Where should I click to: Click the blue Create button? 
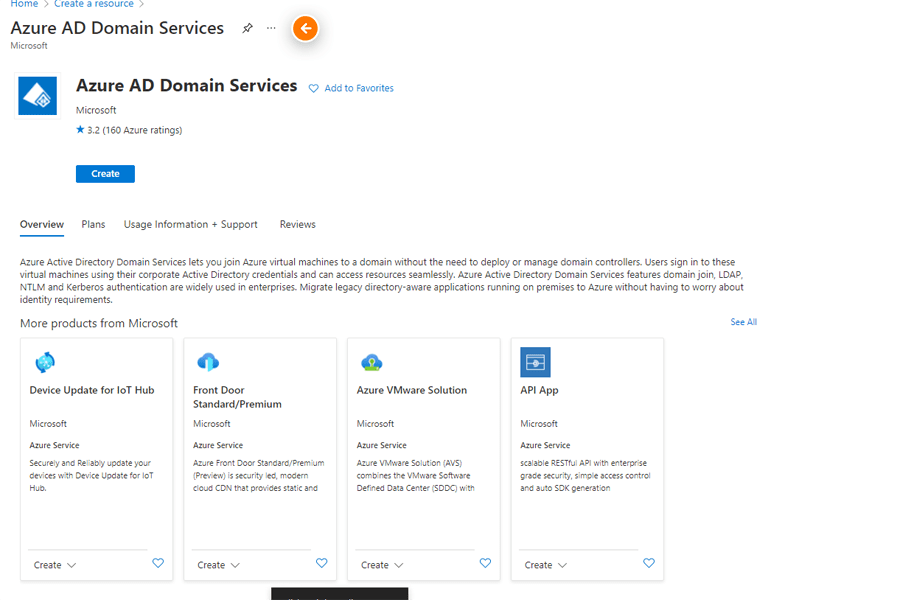click(105, 174)
